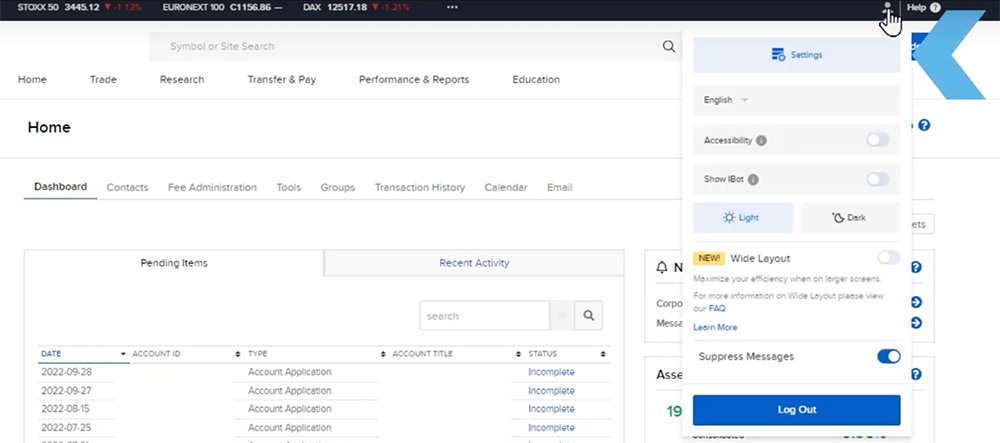Enable the Wide Layout toggle

pos(888,258)
